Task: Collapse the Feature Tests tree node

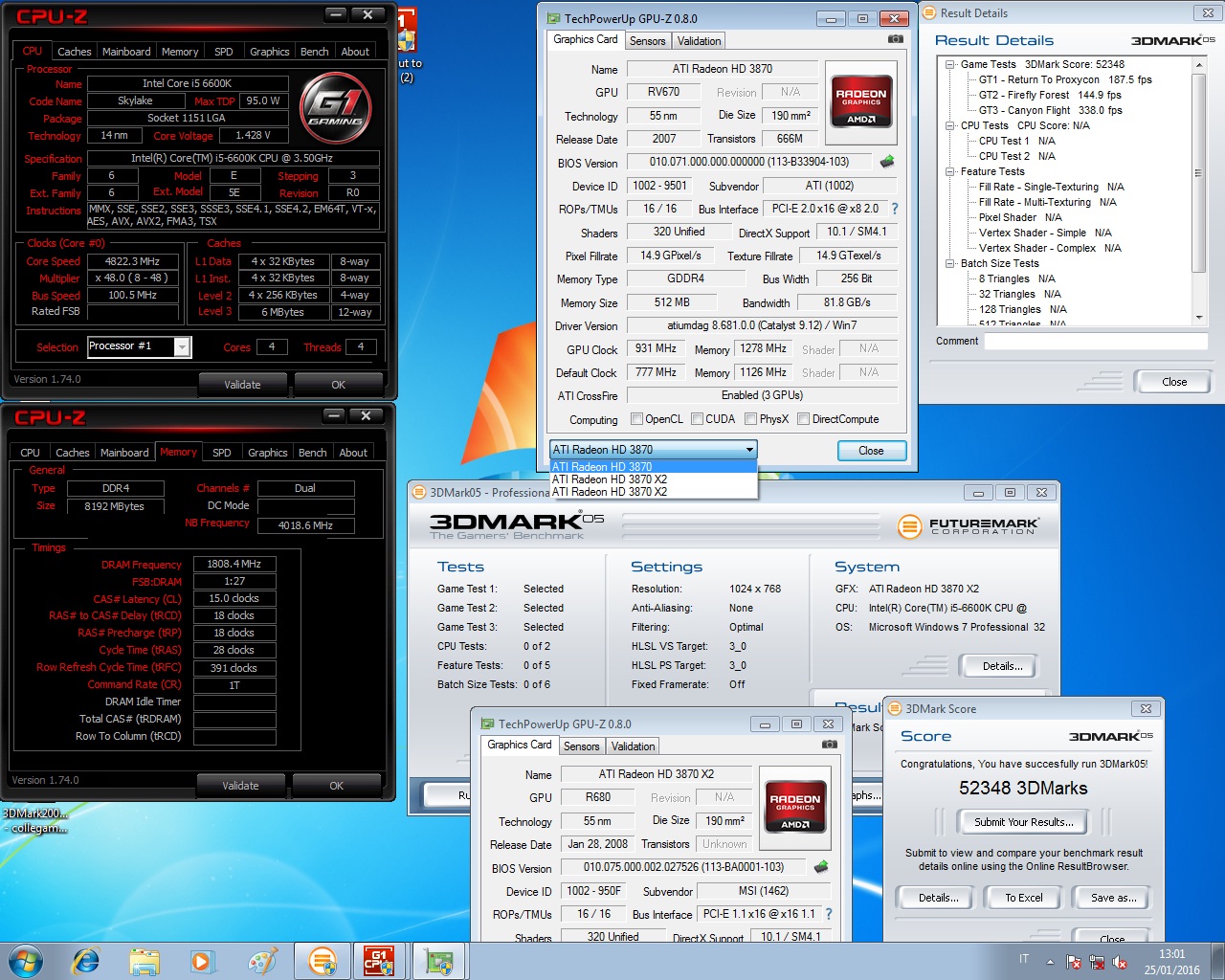Action: (x=950, y=171)
